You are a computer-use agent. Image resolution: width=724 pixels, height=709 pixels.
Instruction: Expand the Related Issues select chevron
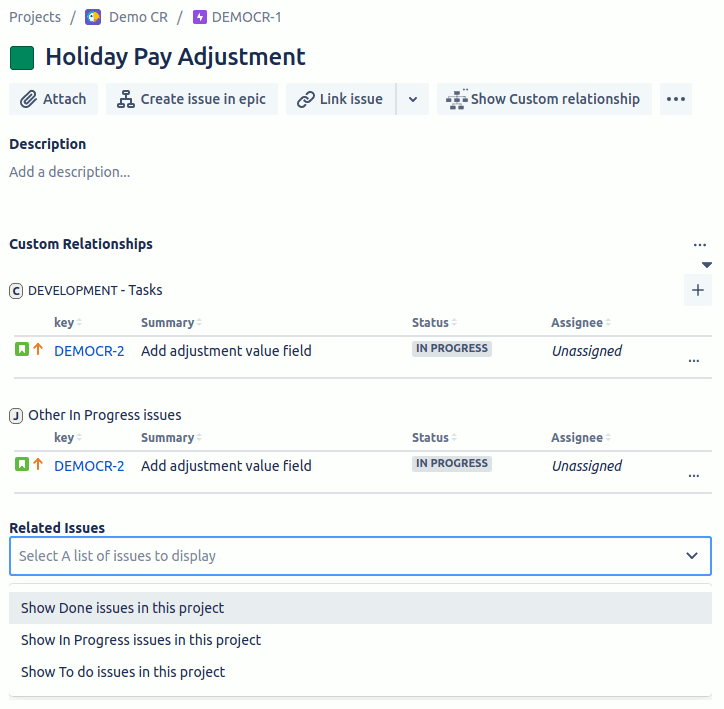(691, 555)
